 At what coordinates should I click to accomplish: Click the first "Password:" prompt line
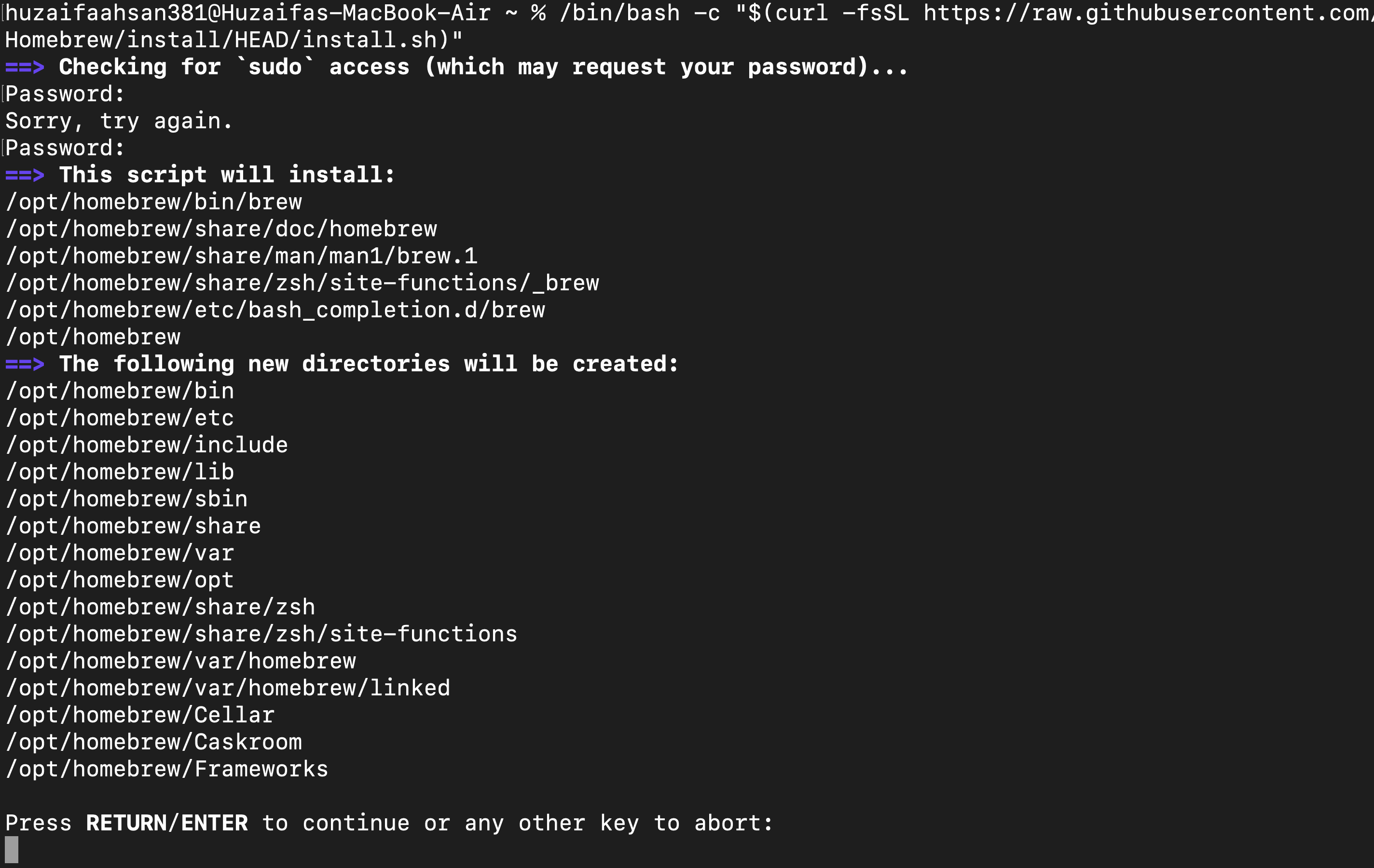(65, 94)
